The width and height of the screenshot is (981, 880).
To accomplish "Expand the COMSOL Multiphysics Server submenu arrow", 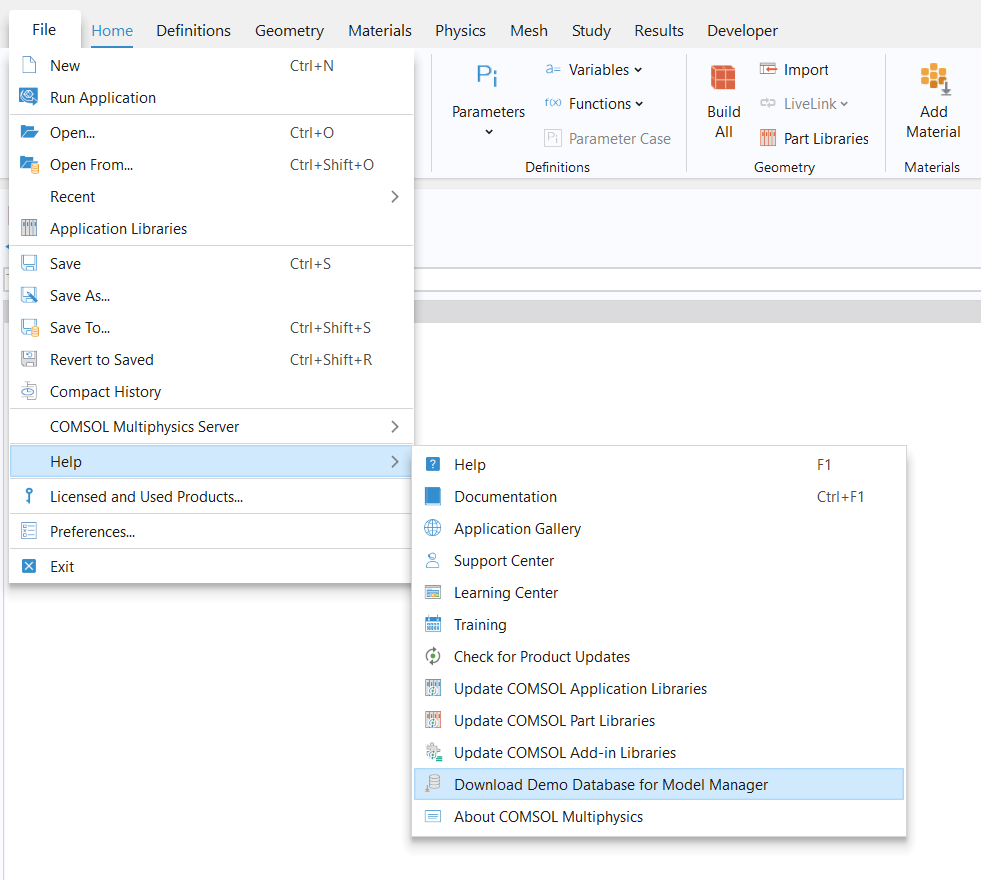I will tap(395, 427).
